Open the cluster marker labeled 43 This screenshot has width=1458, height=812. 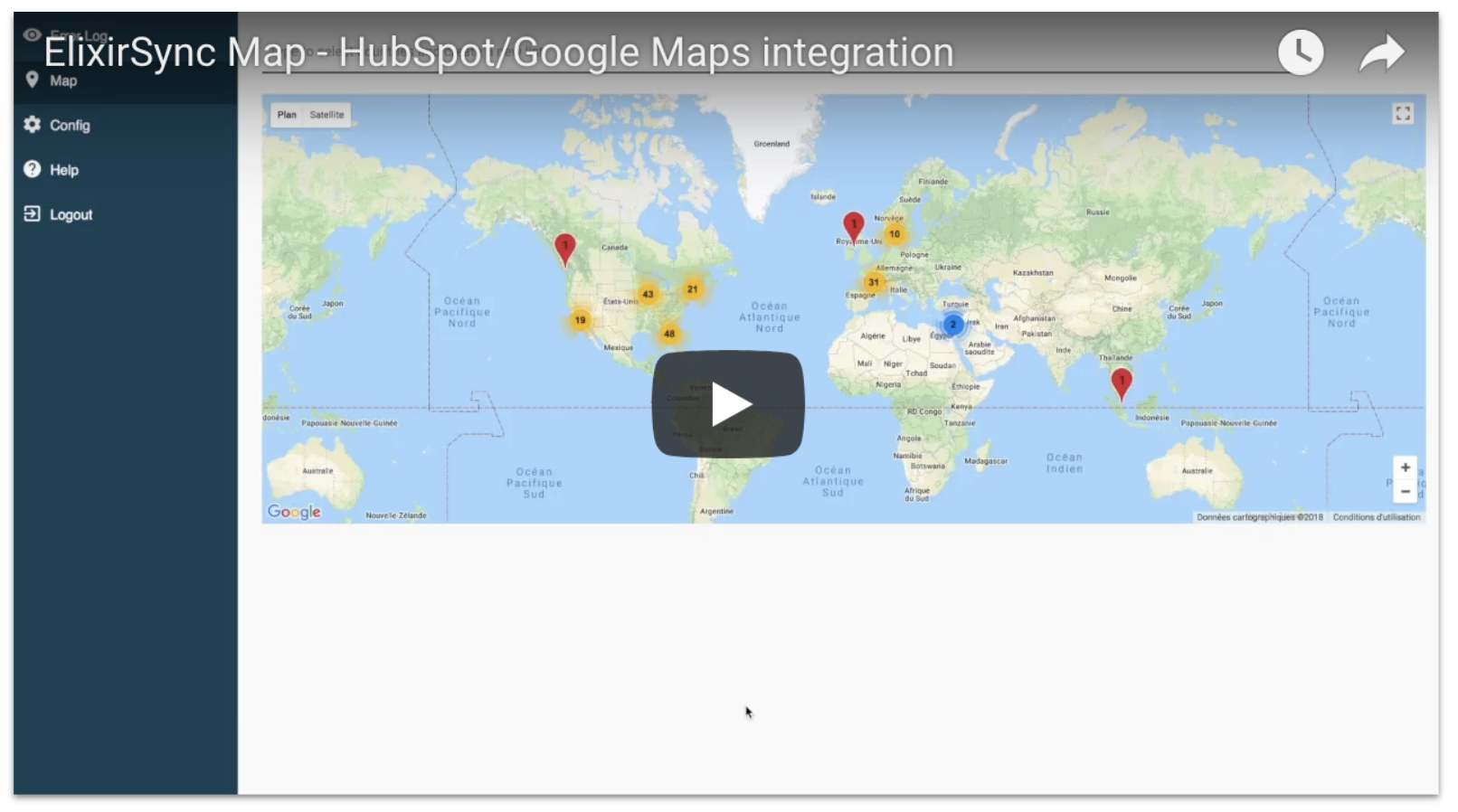pyautogui.click(x=648, y=294)
